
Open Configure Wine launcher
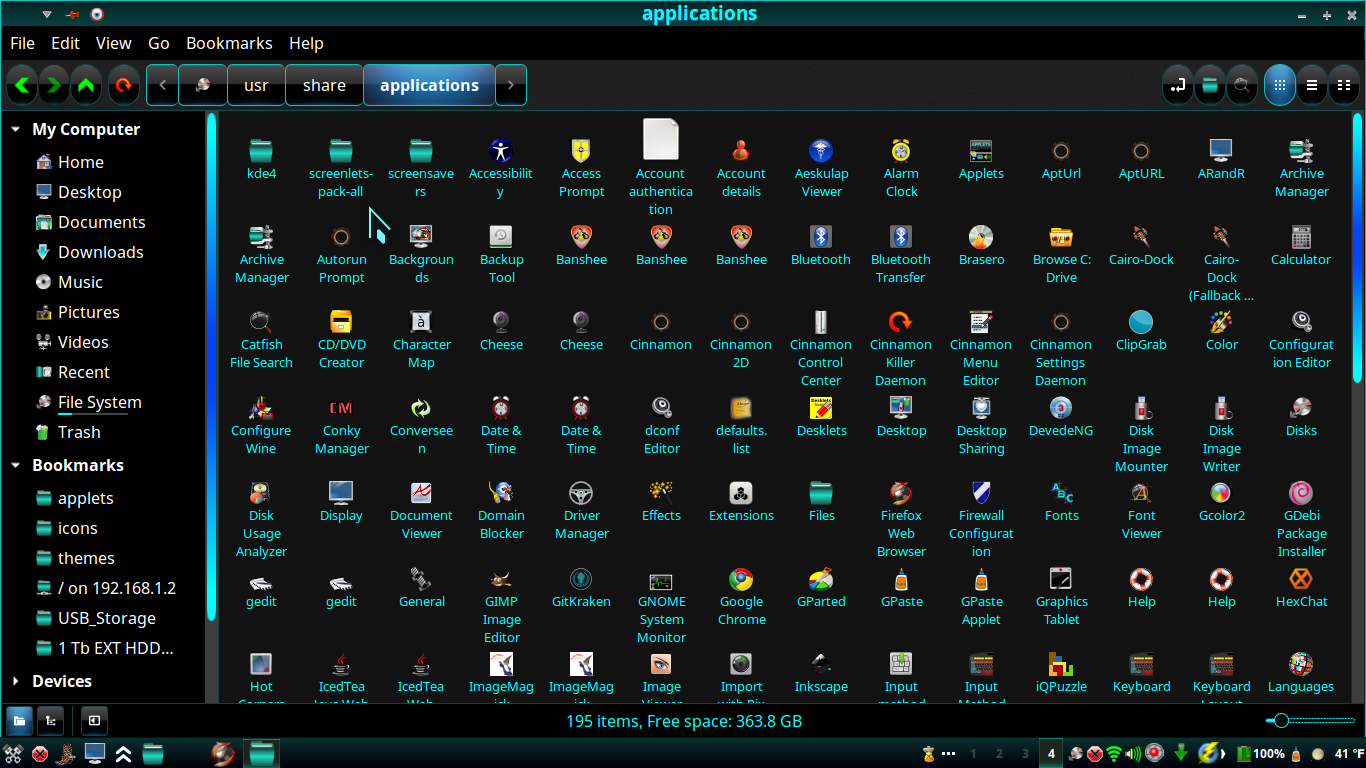(261, 407)
